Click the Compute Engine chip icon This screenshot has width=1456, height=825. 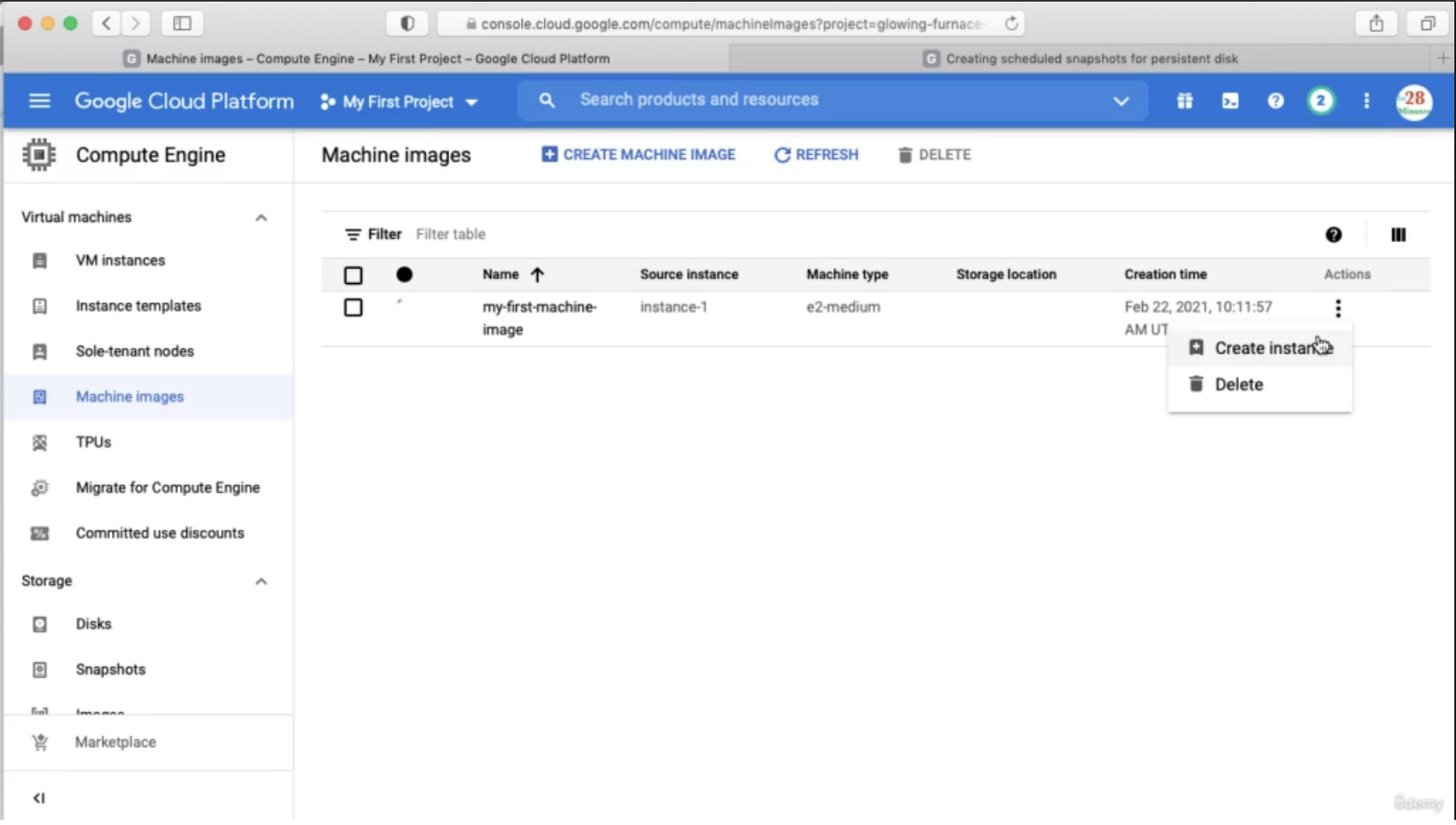(x=38, y=155)
